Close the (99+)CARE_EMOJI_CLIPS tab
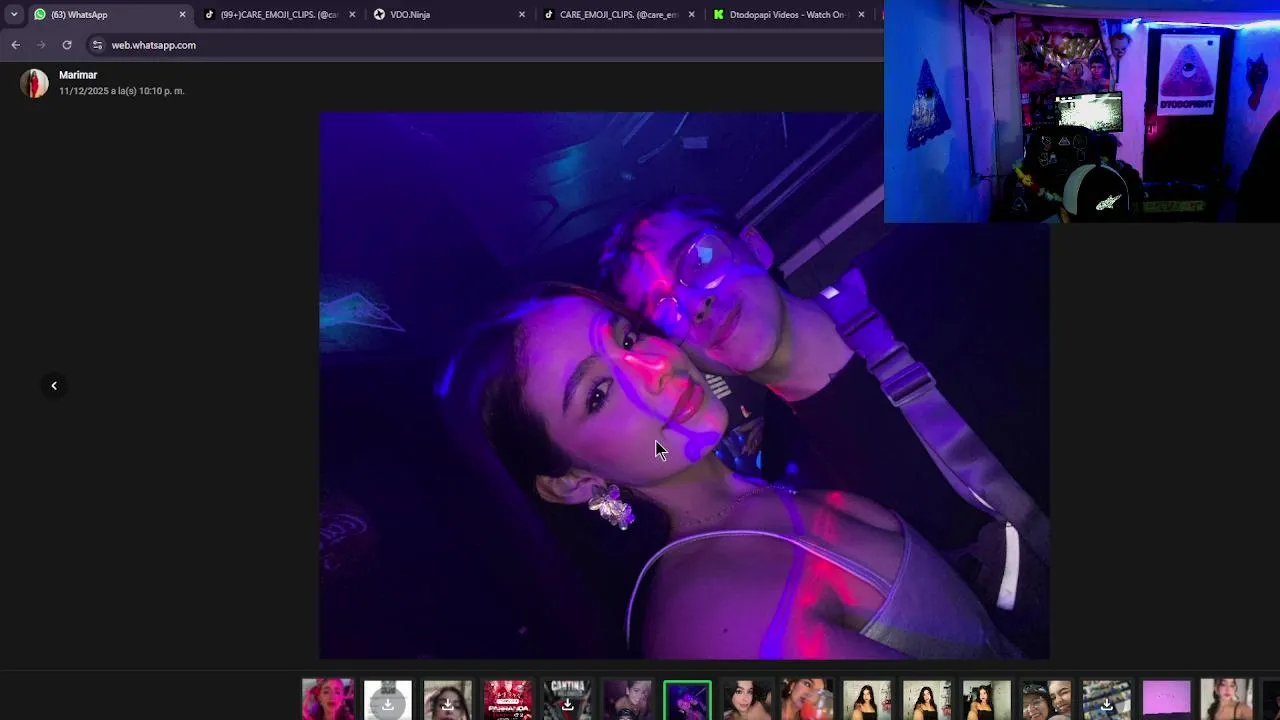The height and width of the screenshot is (720, 1280). pos(352,15)
